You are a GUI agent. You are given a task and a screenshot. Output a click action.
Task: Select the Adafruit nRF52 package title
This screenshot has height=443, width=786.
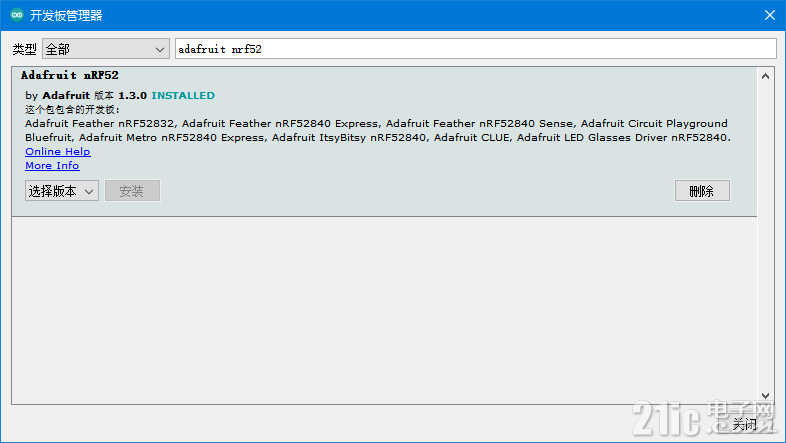coord(70,75)
